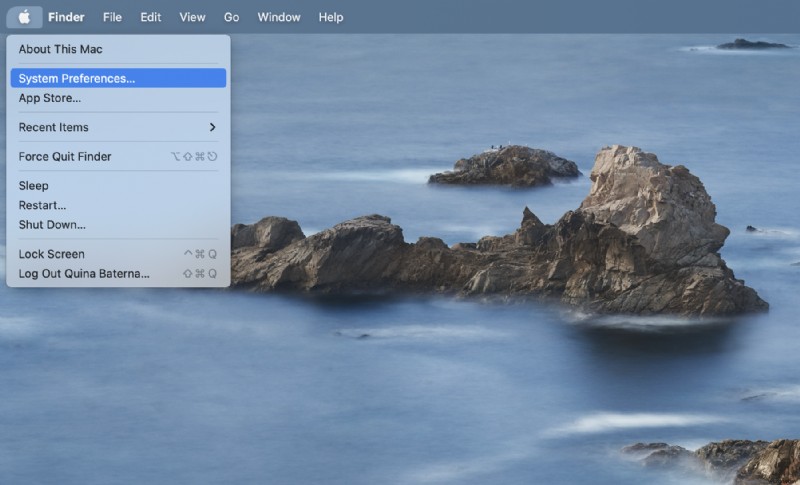
Task: Open the File menu
Action: [x=112, y=17]
